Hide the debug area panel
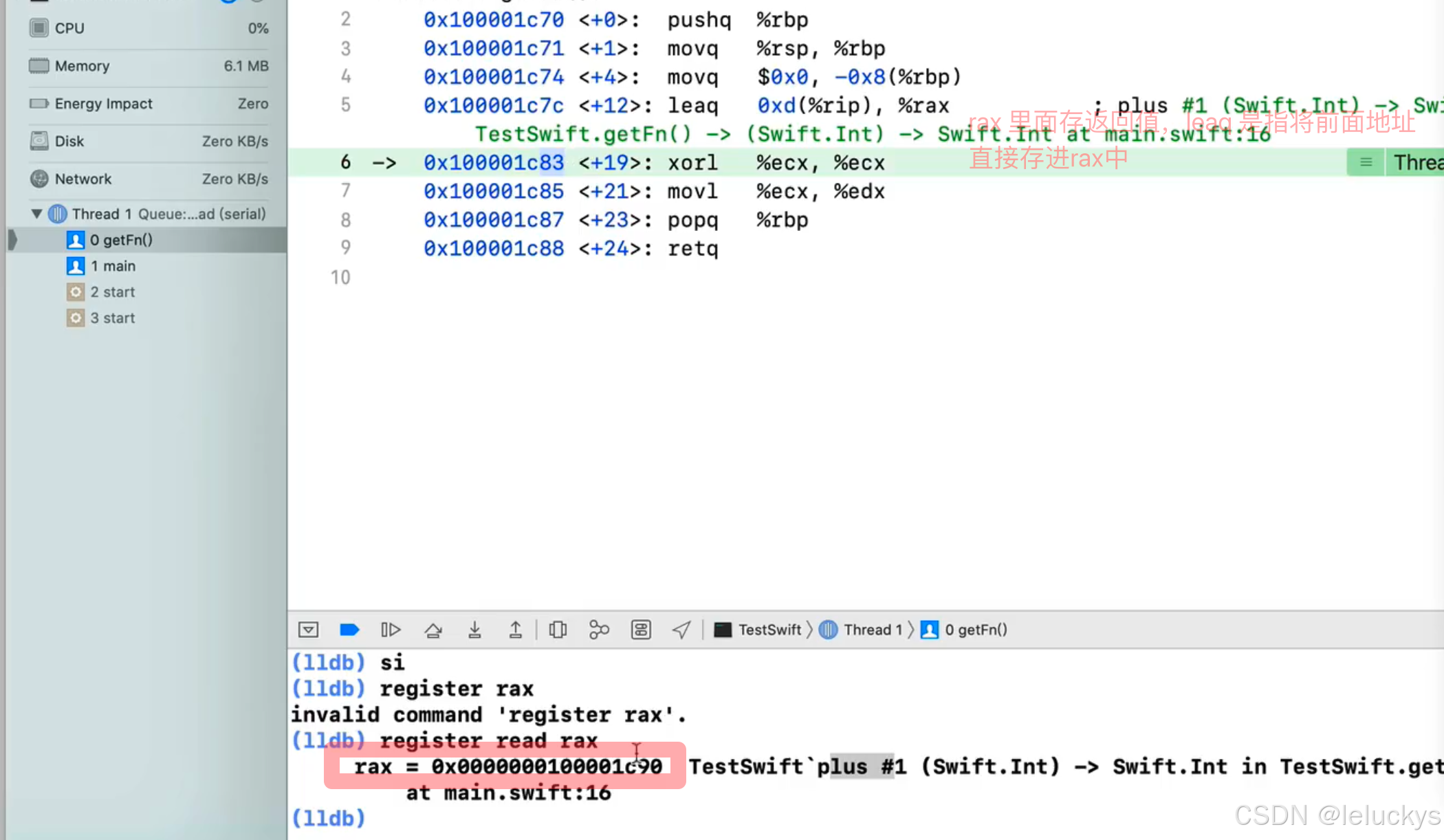This screenshot has height=840, width=1444. tap(308, 630)
